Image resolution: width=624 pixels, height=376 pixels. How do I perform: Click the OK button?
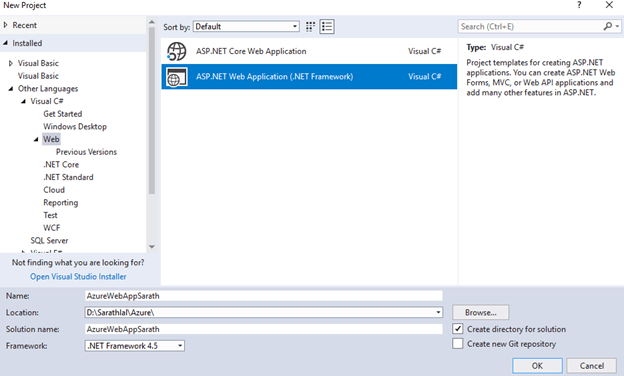pyautogui.click(x=537, y=366)
